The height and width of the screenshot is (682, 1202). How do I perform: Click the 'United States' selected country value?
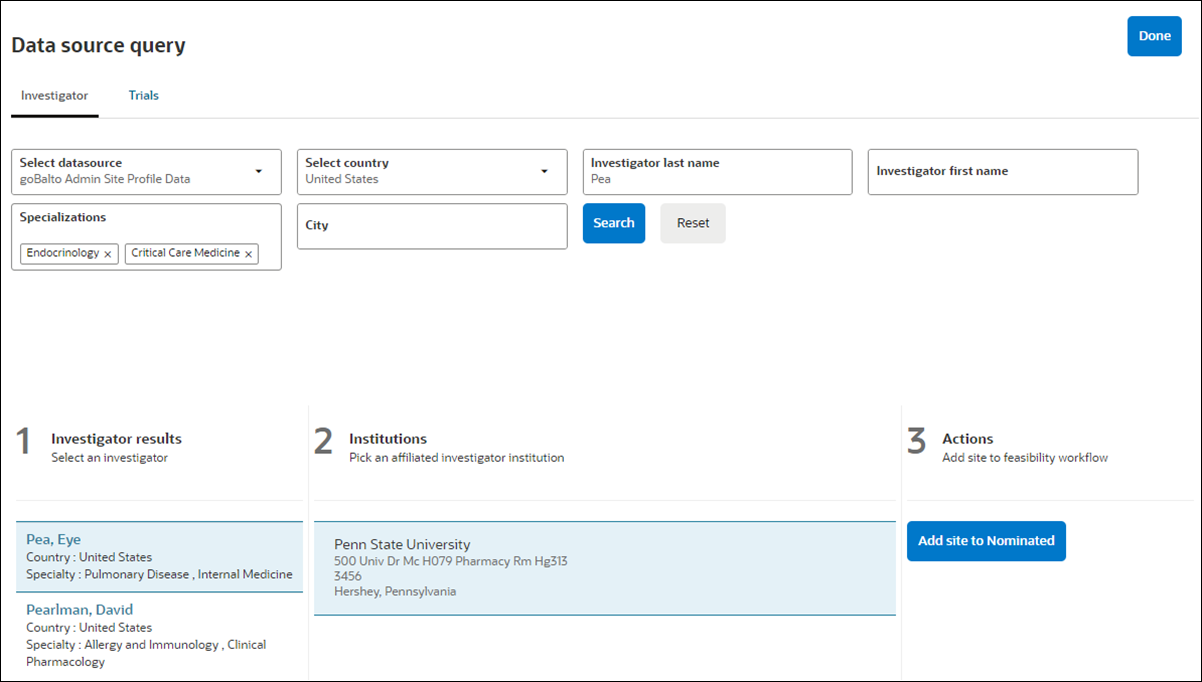pyautogui.click(x=342, y=180)
